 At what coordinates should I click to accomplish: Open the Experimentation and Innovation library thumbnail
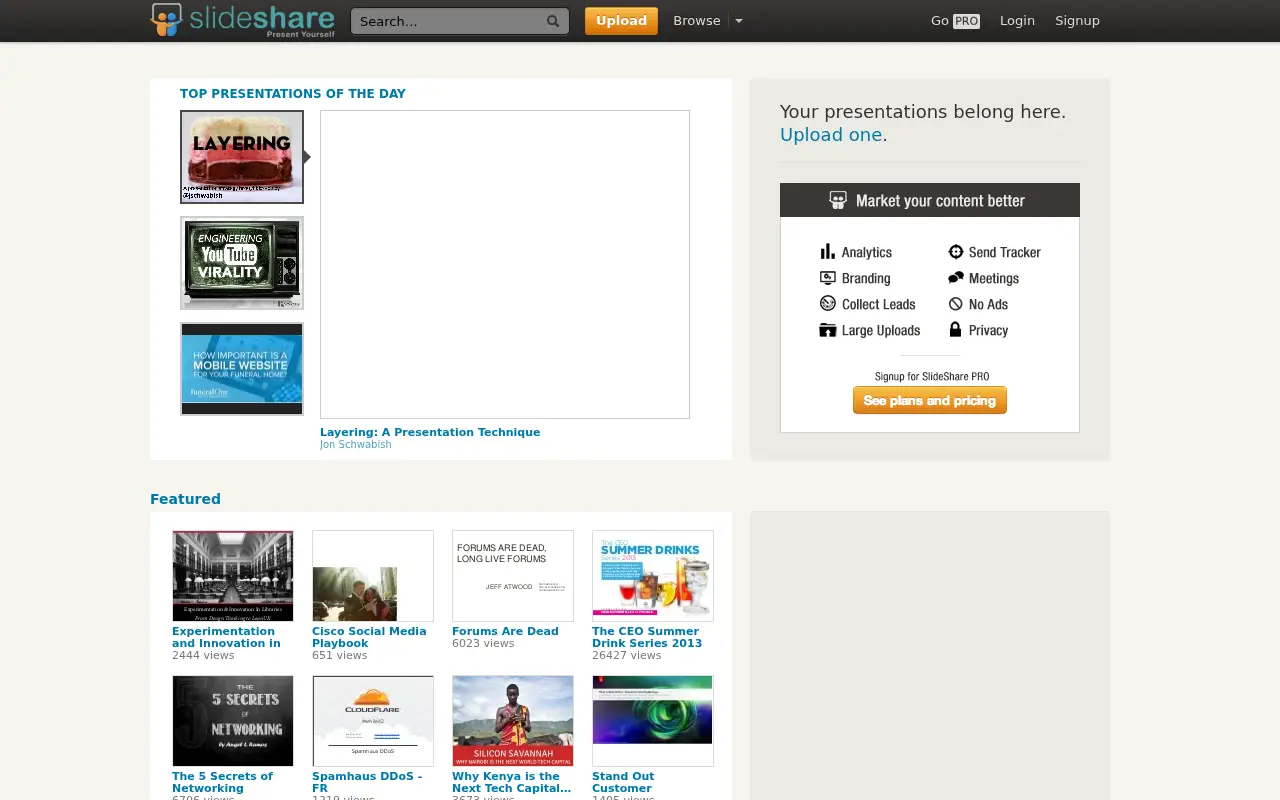click(x=233, y=576)
